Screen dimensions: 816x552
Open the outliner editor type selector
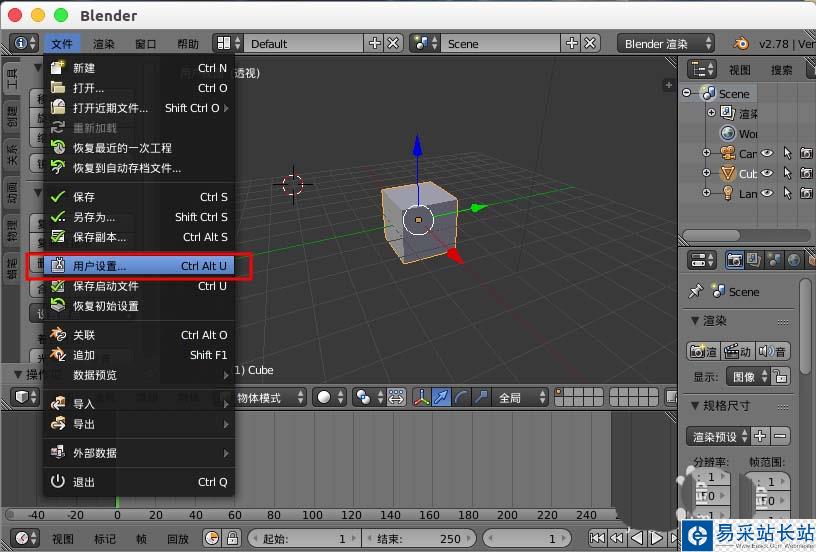702,69
